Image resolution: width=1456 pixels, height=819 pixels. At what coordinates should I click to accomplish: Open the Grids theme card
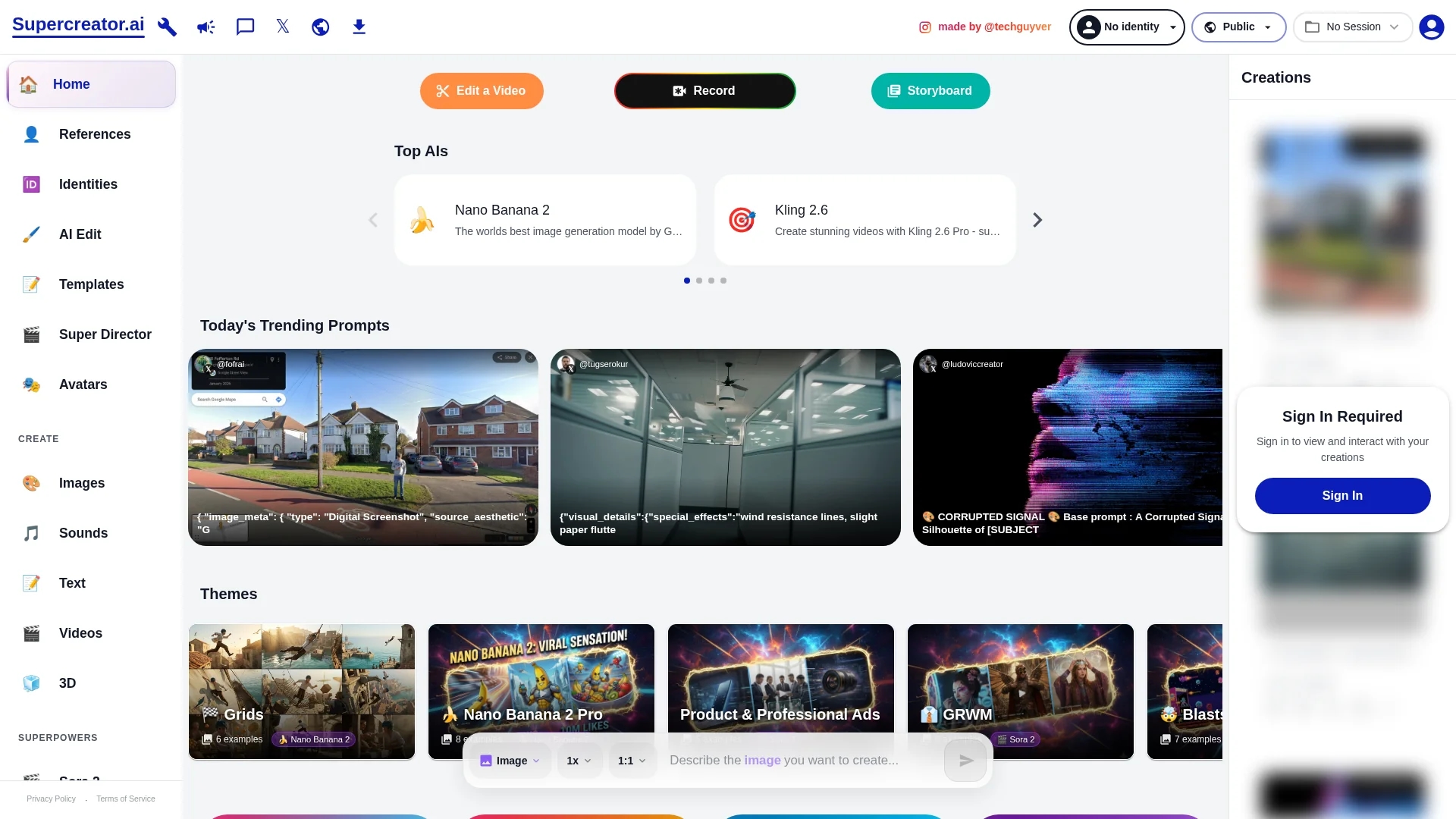point(302,692)
